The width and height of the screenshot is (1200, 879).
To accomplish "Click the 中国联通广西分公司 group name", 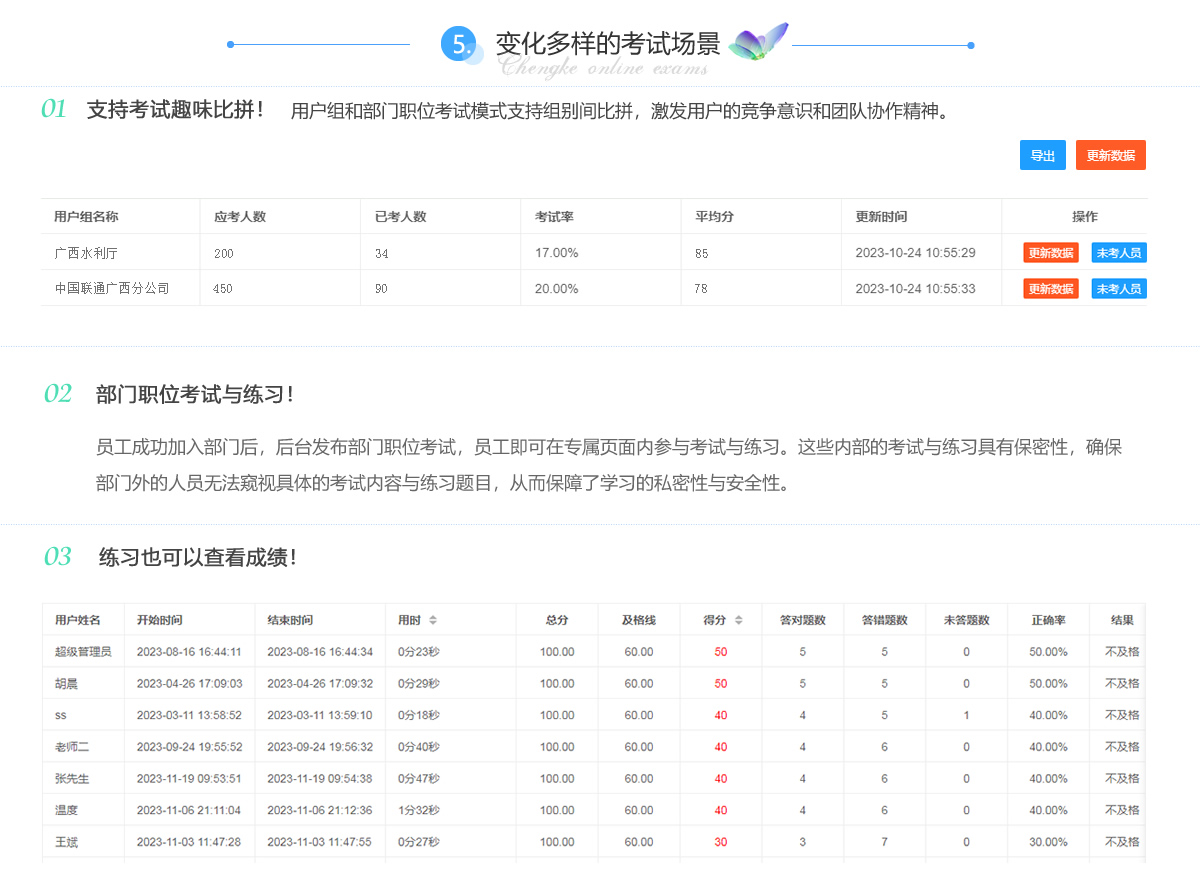I will pos(112,289).
